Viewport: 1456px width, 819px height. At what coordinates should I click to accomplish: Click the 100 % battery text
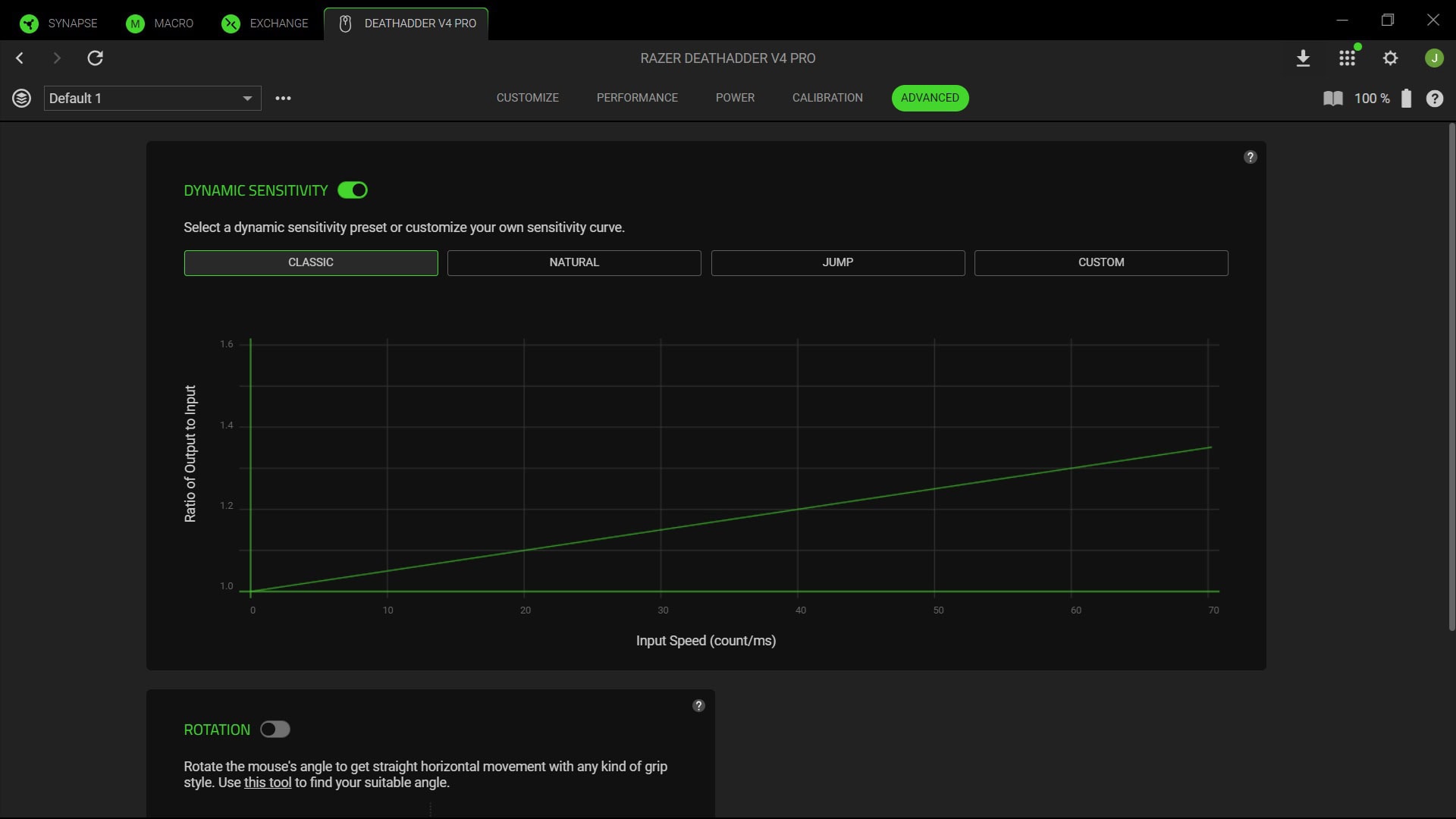pyautogui.click(x=1372, y=99)
